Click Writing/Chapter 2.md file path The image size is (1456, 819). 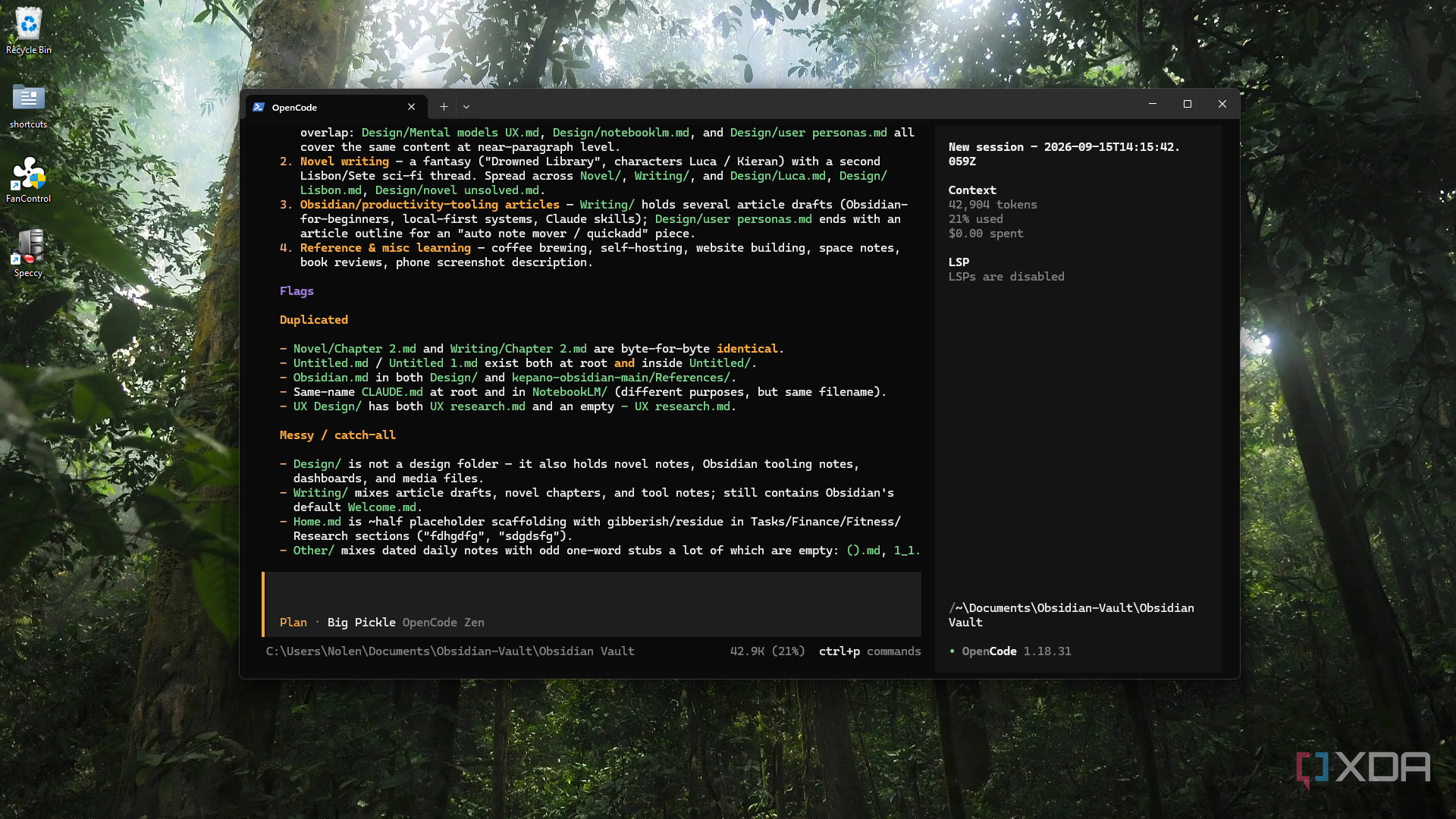[519, 349]
